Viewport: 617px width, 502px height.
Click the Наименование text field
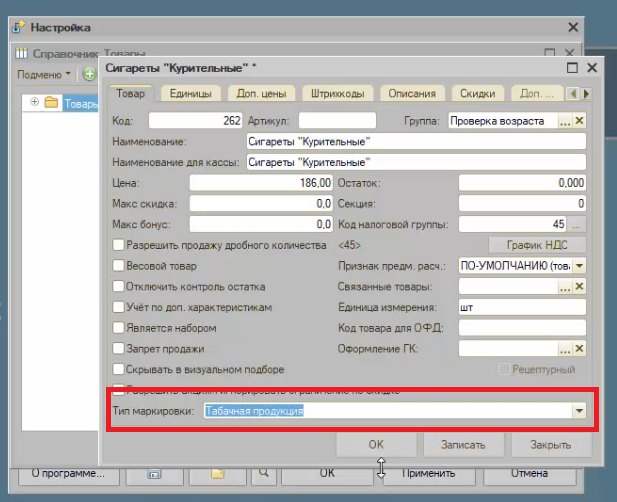point(416,141)
